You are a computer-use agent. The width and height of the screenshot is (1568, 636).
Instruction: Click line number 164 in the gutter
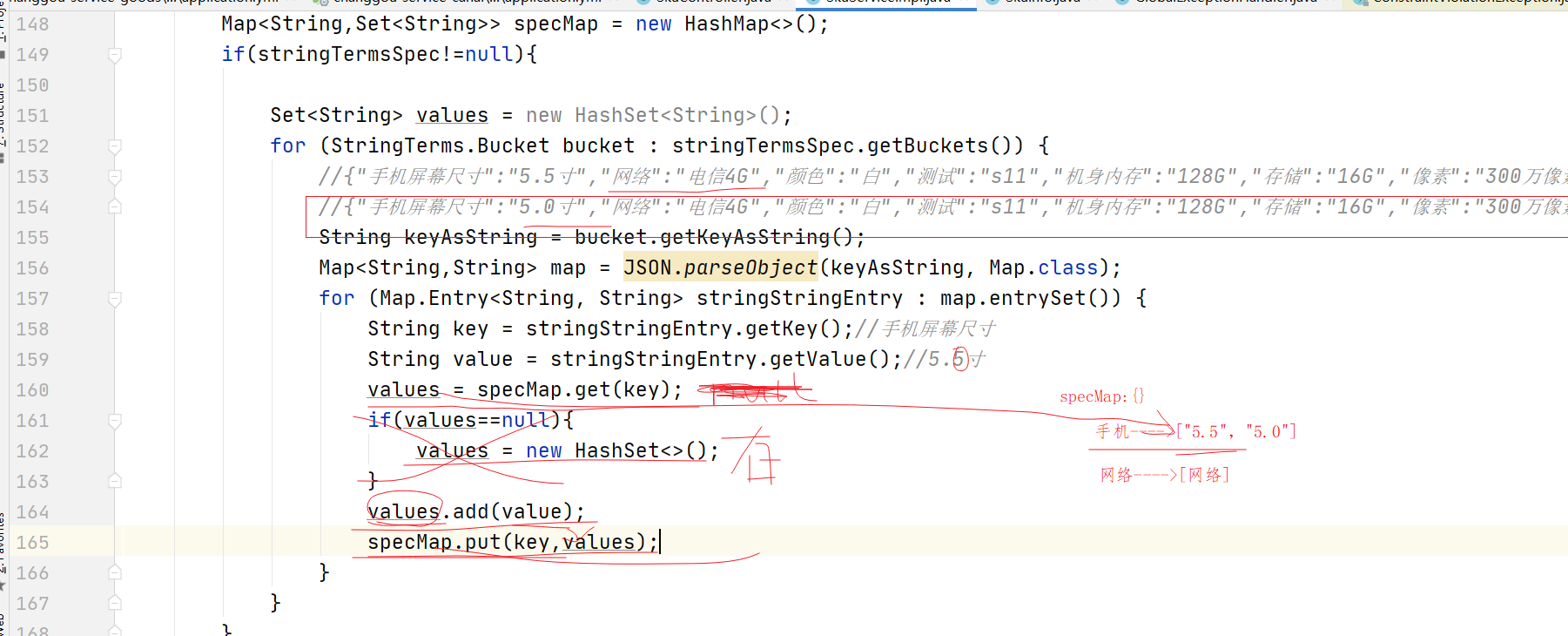pyautogui.click(x=33, y=512)
